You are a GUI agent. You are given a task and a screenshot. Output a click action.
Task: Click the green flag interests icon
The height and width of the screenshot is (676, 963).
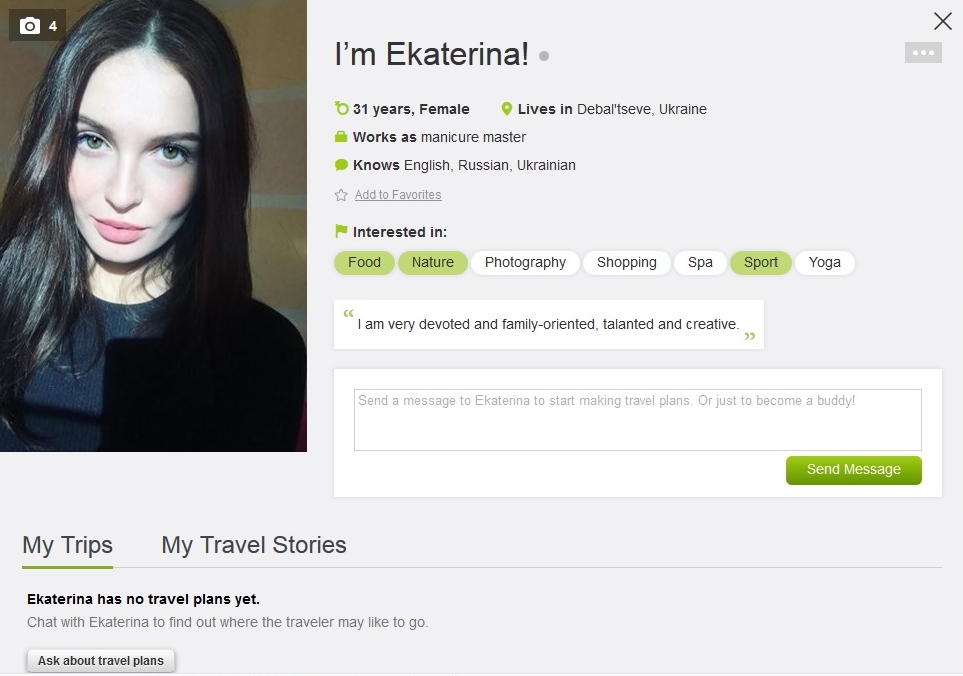point(341,232)
